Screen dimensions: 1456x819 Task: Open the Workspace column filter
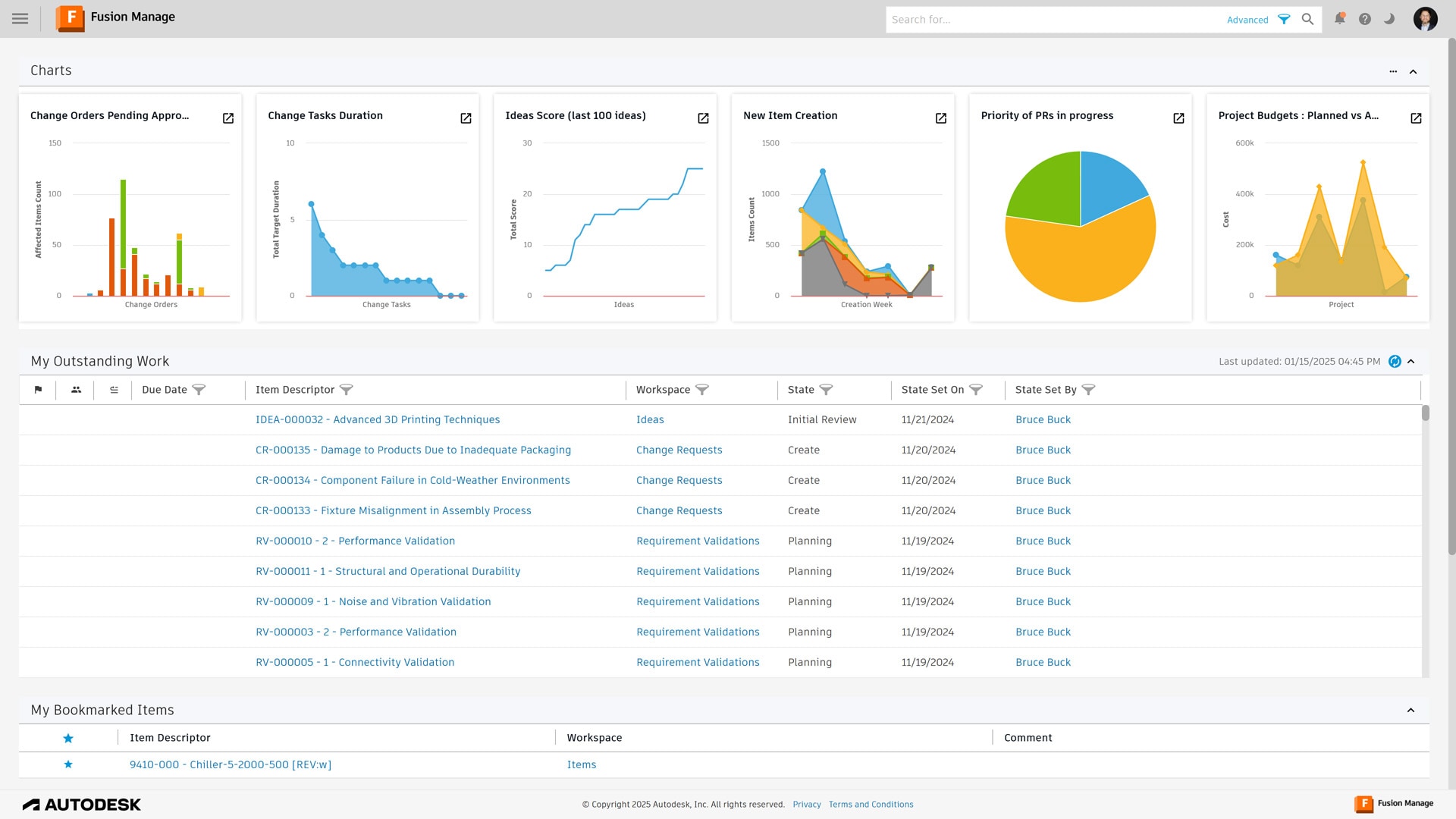(702, 390)
